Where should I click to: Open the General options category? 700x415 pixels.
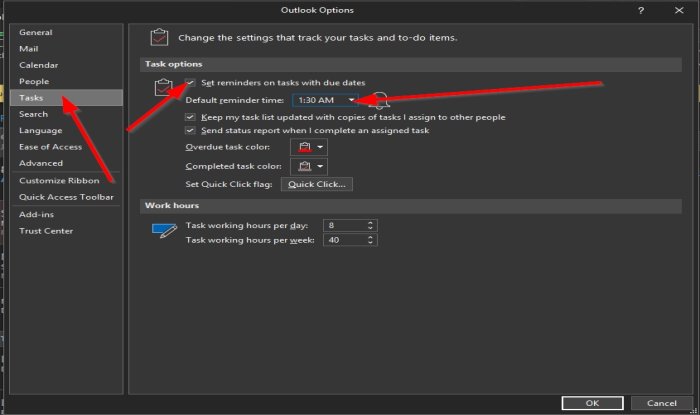(36, 33)
